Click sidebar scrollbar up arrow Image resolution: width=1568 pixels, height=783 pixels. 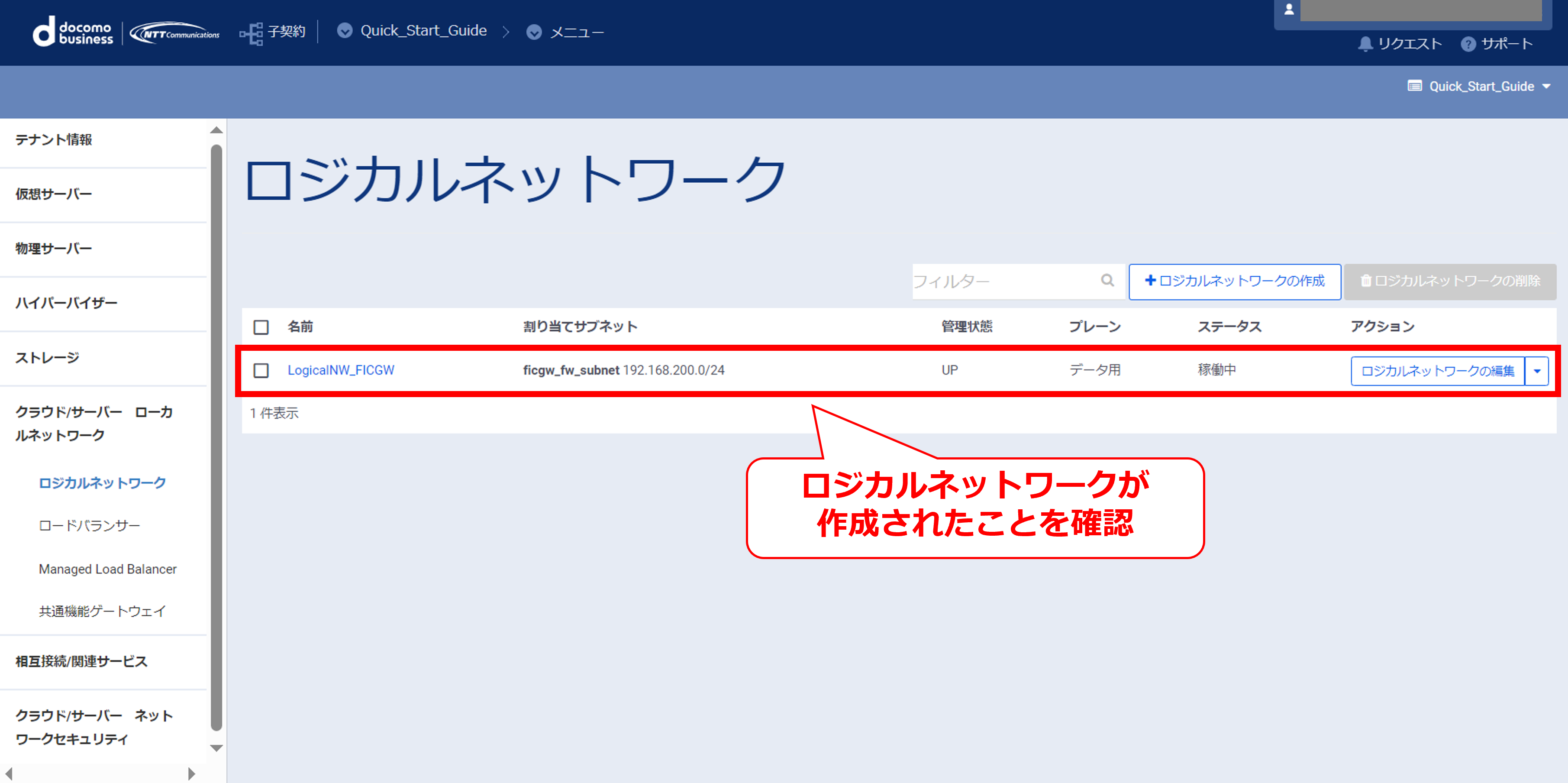[x=216, y=130]
